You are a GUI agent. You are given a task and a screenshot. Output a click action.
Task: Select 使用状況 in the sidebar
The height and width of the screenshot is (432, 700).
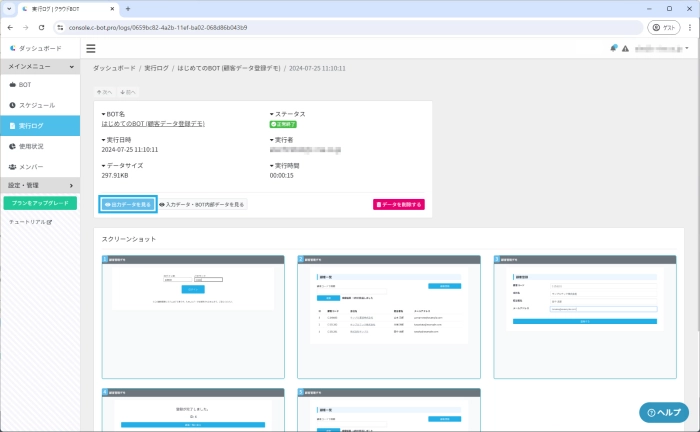click(x=33, y=146)
